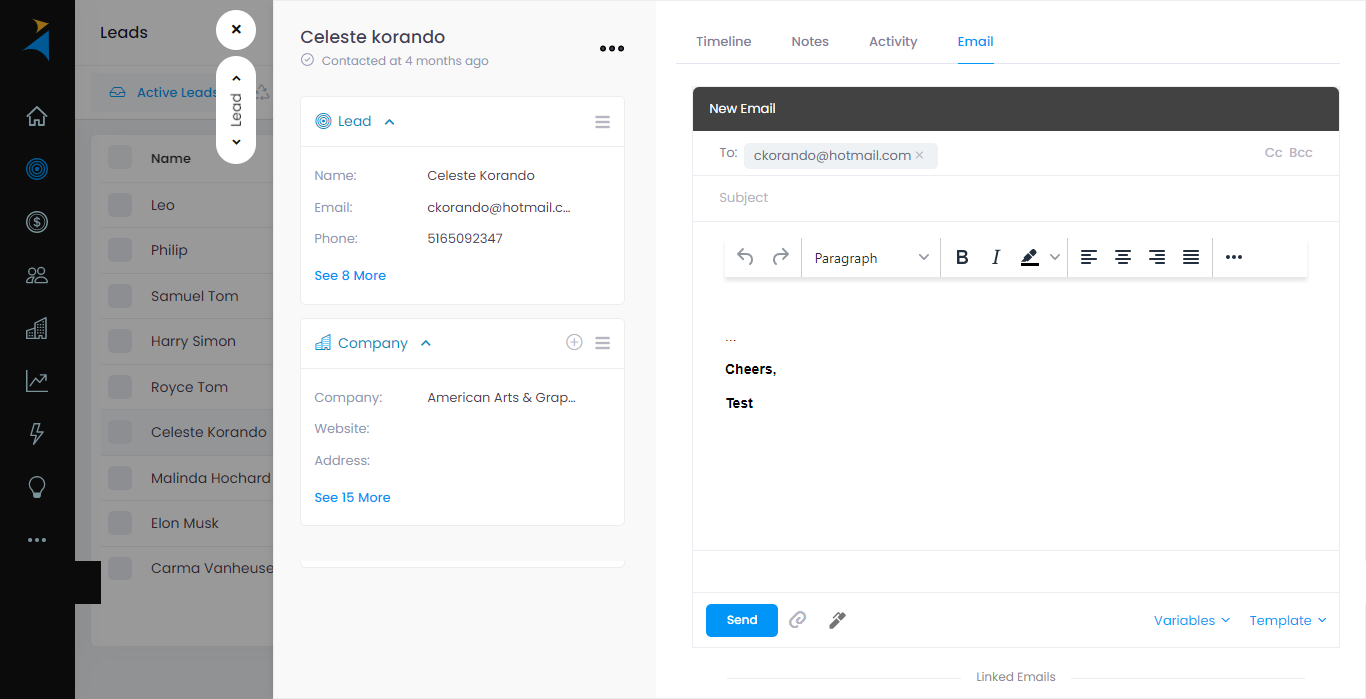Click the Subject field of the new email
Screen dimensions: 1366x699
900,197
